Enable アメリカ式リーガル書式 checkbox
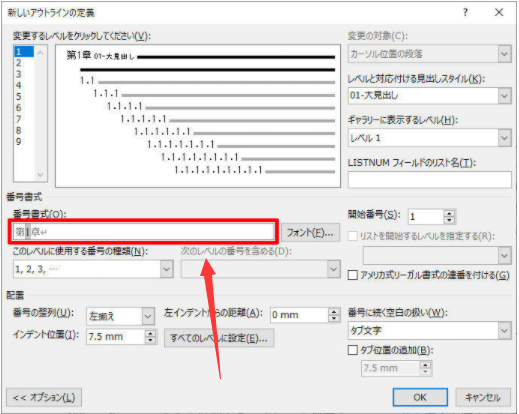Viewport: 519px width, 414px height. point(353,275)
